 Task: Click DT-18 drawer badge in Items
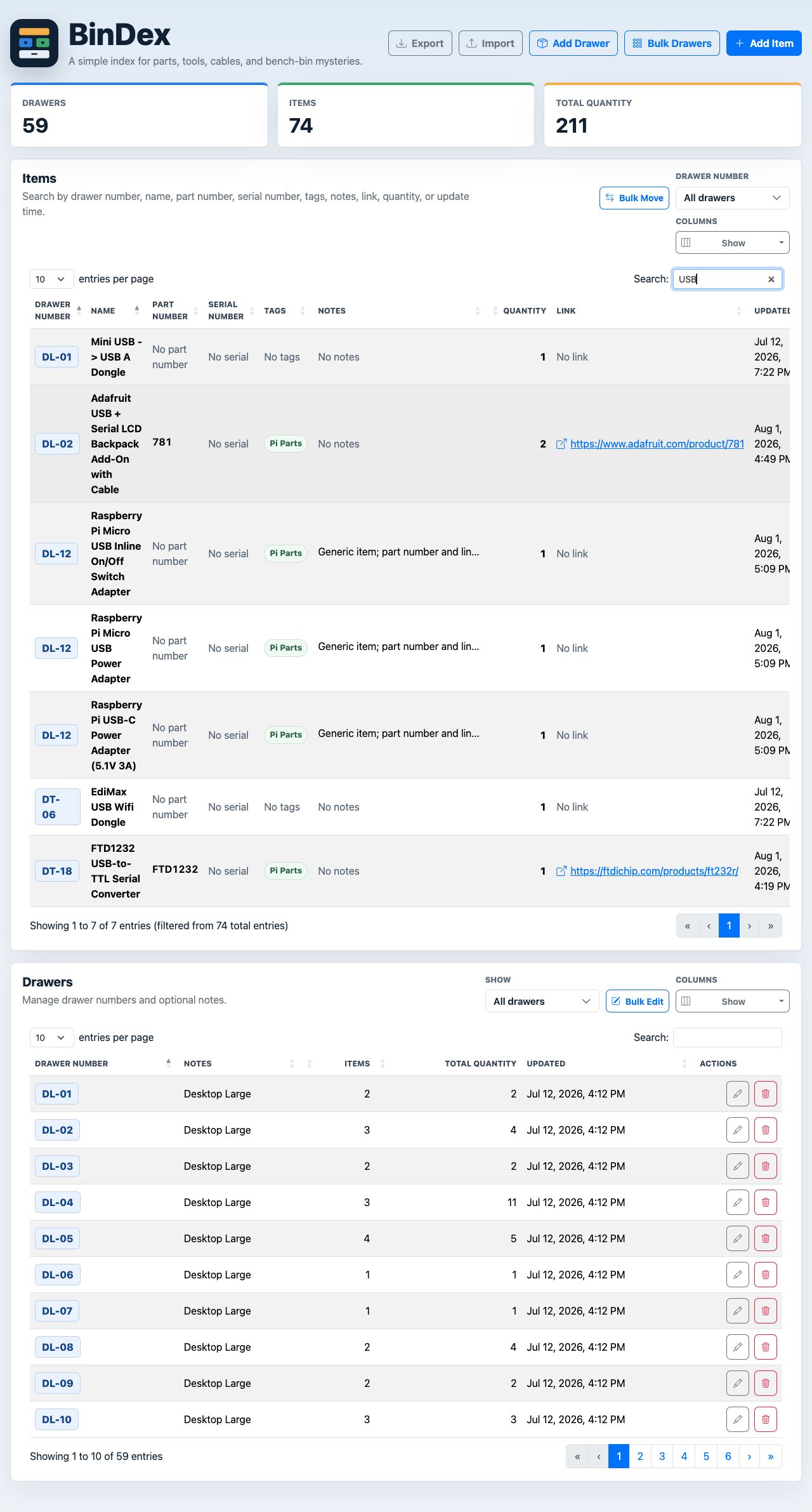(x=57, y=871)
